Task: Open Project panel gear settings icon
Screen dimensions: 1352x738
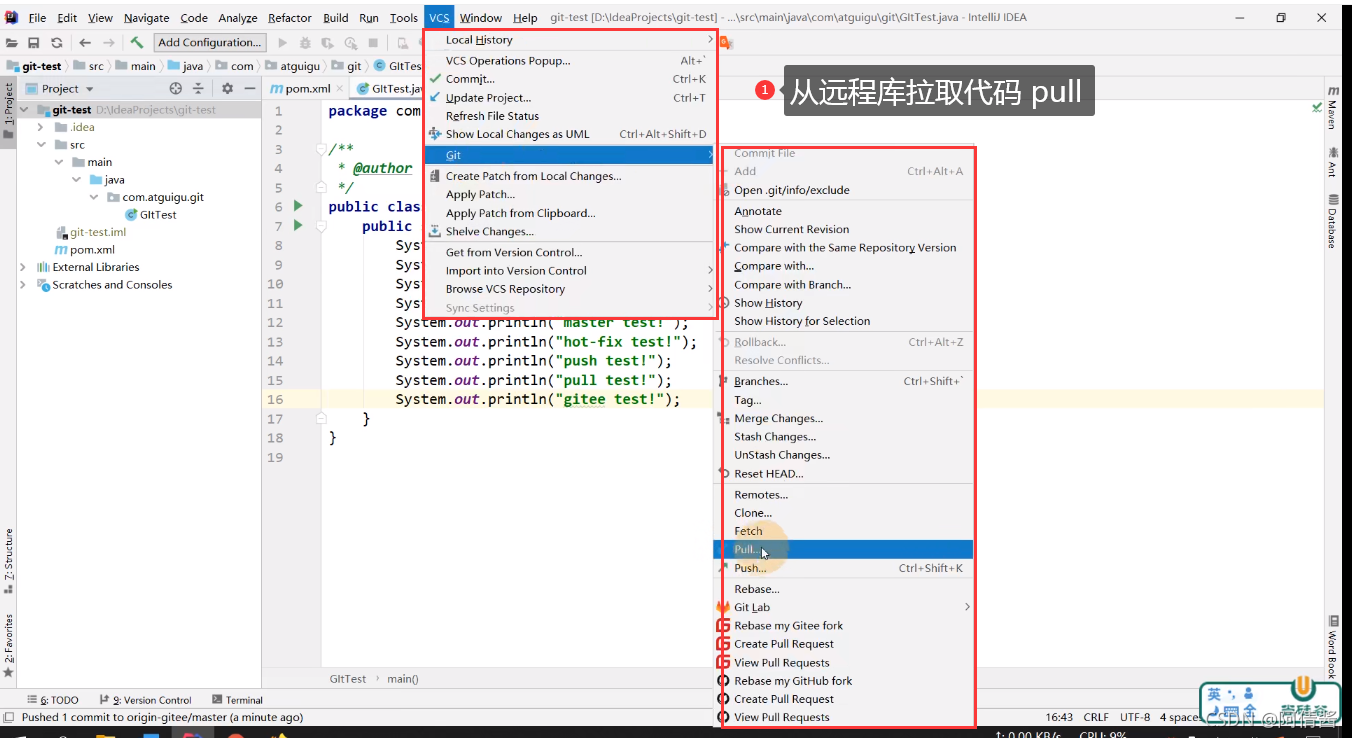Action: [x=227, y=89]
